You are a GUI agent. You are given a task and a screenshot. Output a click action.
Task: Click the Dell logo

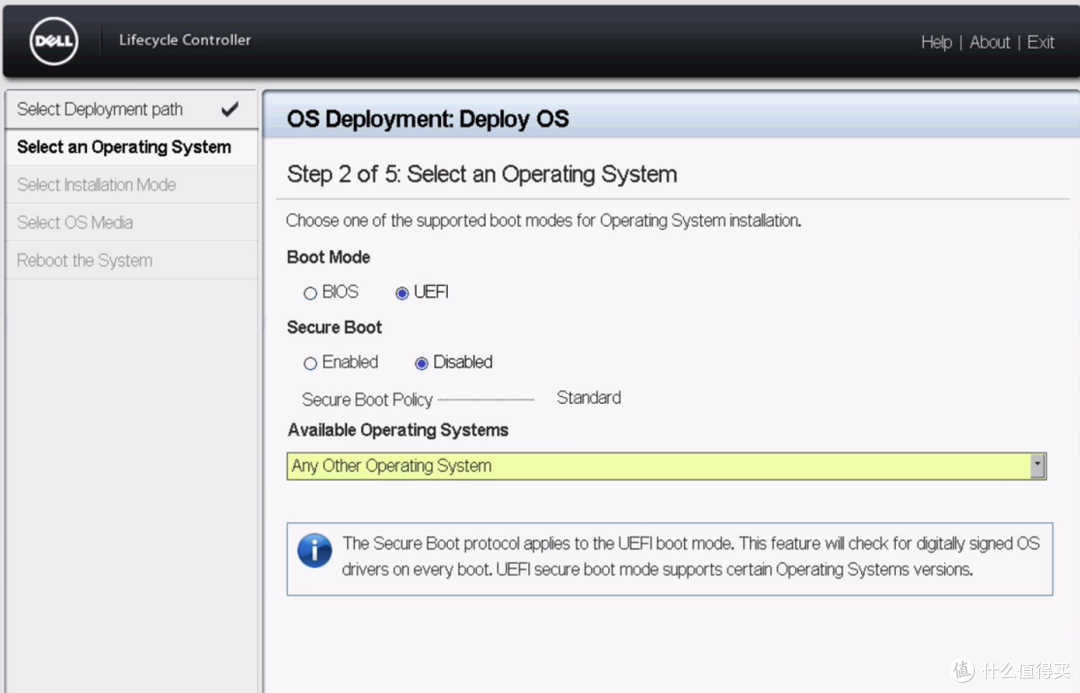tap(53, 42)
